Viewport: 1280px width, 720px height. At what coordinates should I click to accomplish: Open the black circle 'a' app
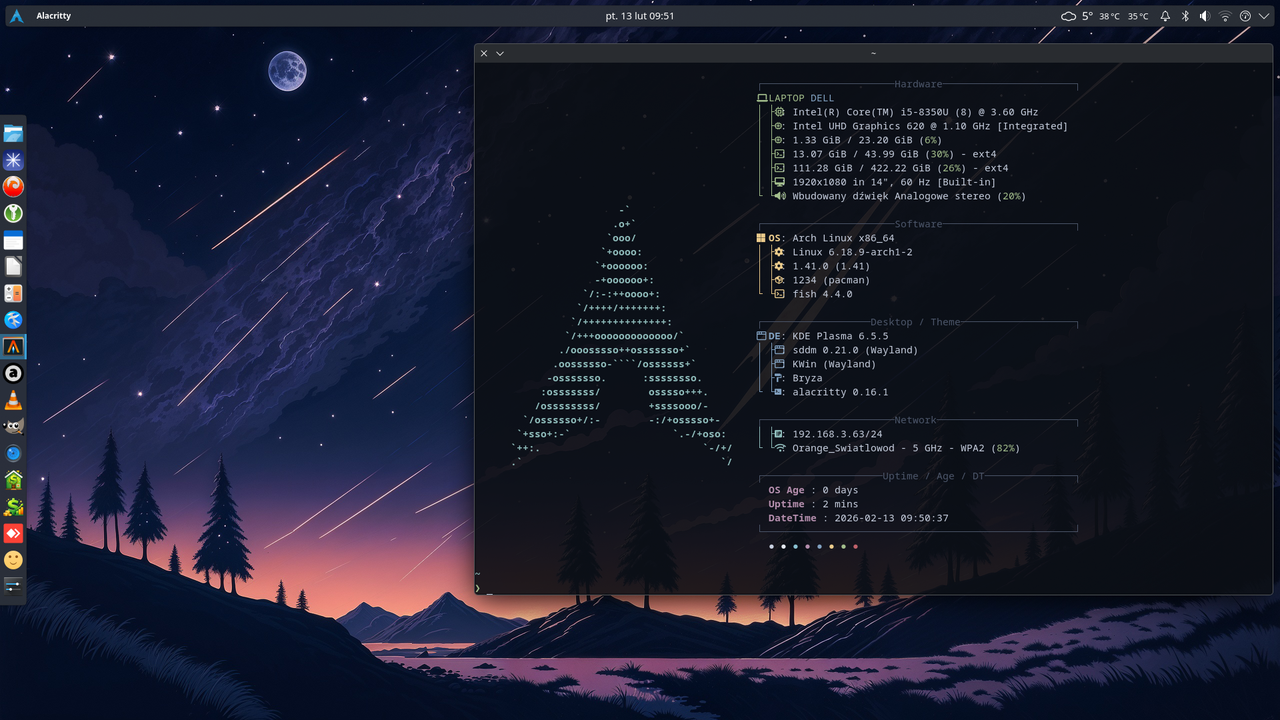coord(13,374)
